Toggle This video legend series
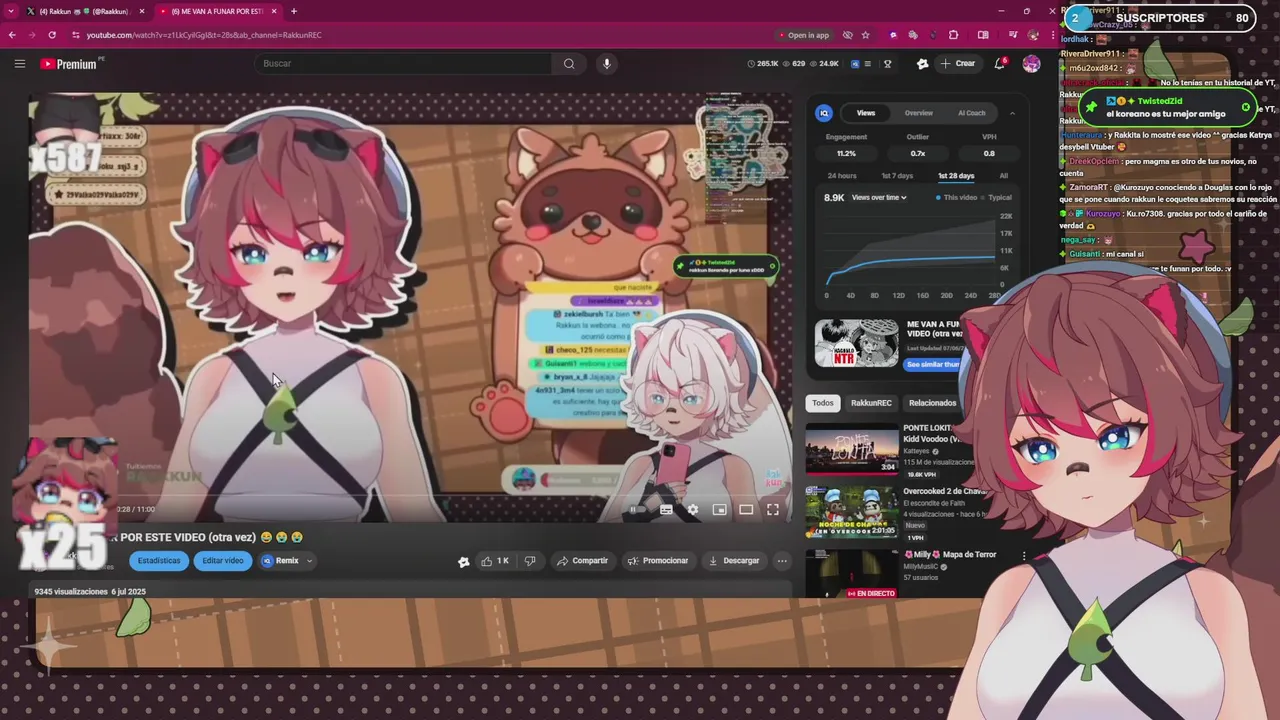The width and height of the screenshot is (1280, 720). [x=957, y=198]
